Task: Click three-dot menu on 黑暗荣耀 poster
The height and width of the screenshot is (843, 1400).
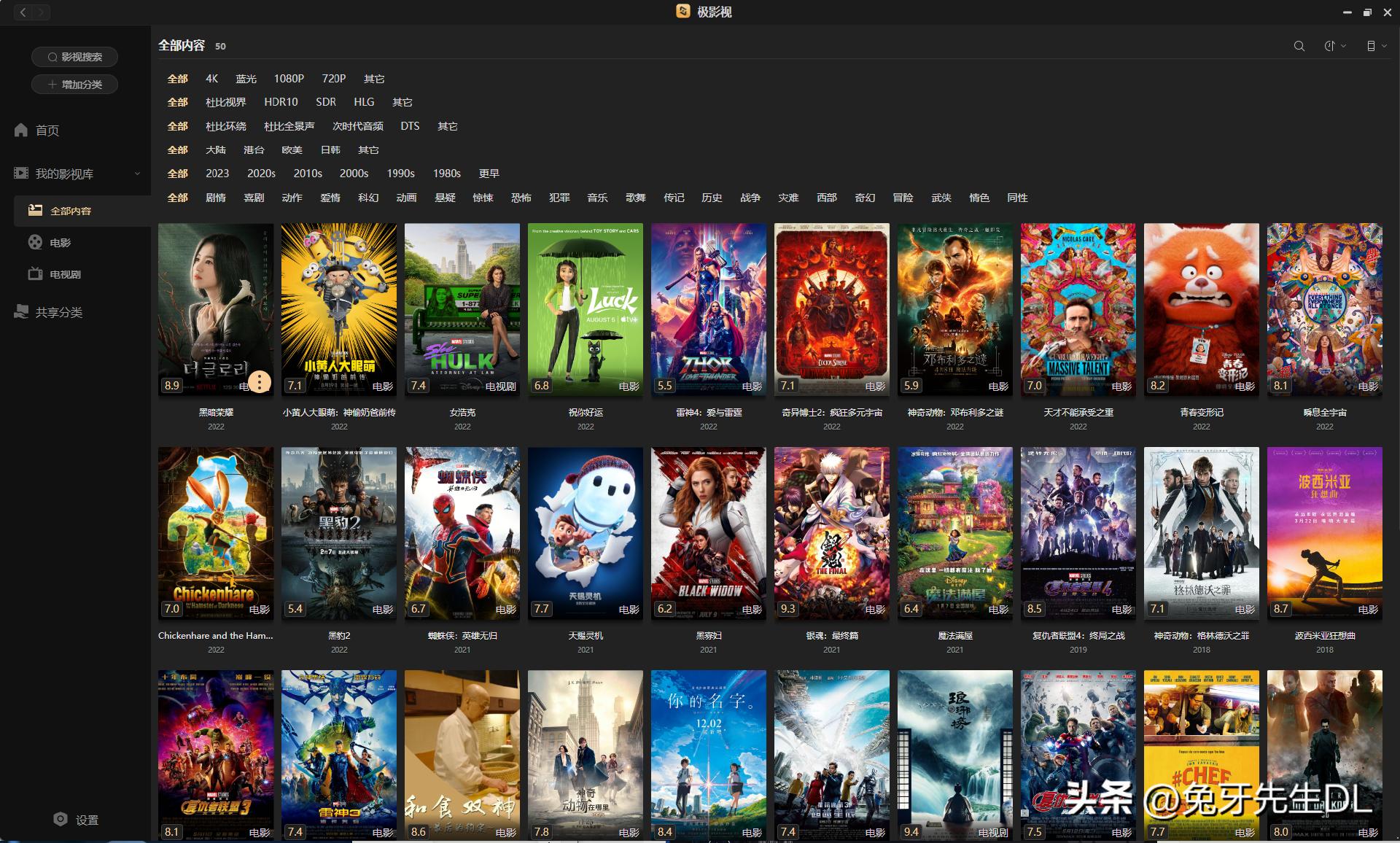Action: [259, 381]
